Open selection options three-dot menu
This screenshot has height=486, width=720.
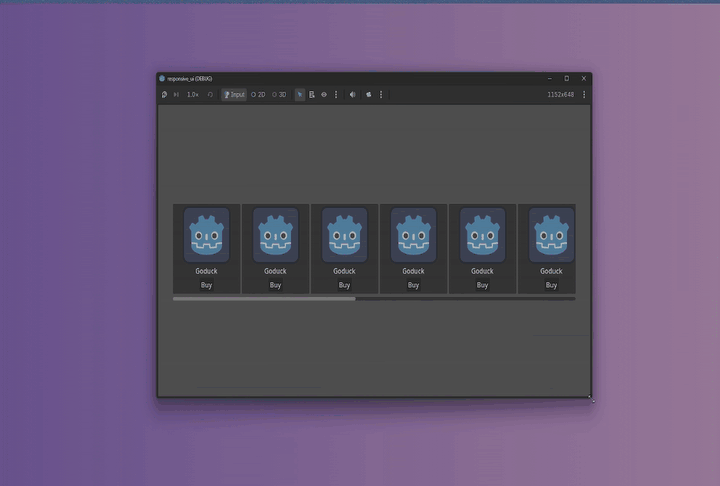tap(336, 95)
